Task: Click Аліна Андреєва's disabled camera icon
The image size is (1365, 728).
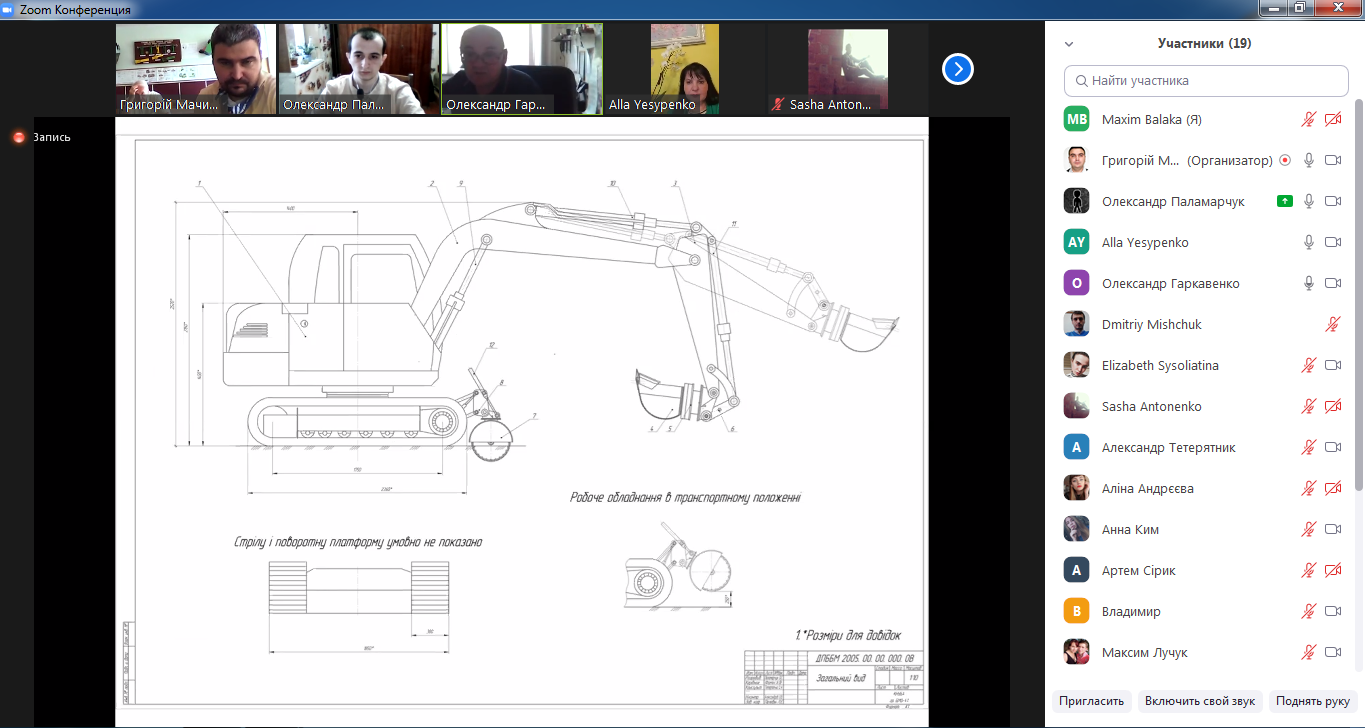Action: [1333, 488]
